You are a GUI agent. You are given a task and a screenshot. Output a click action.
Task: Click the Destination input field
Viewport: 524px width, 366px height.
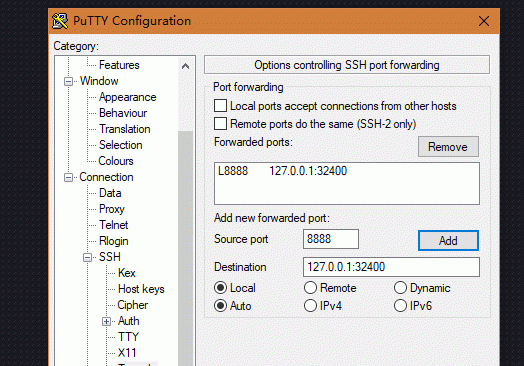[x=391, y=267]
